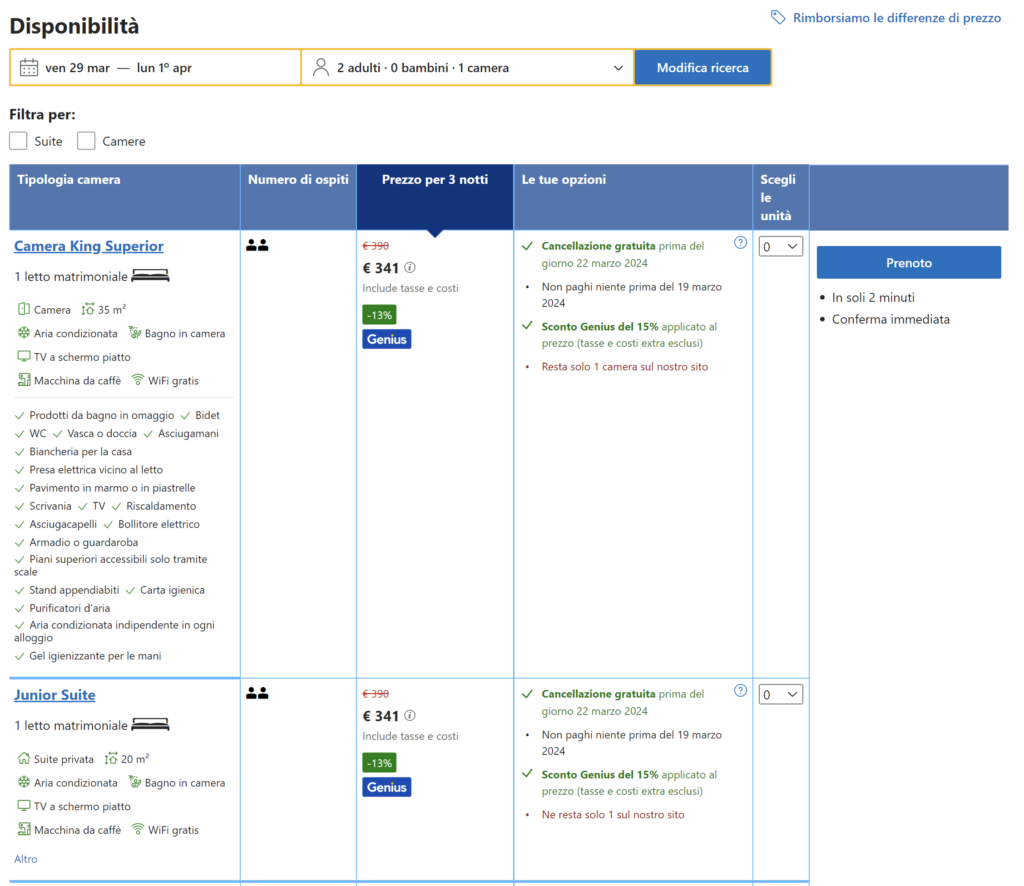Click the guests person icon
This screenshot has height=886, width=1024.
point(320,68)
